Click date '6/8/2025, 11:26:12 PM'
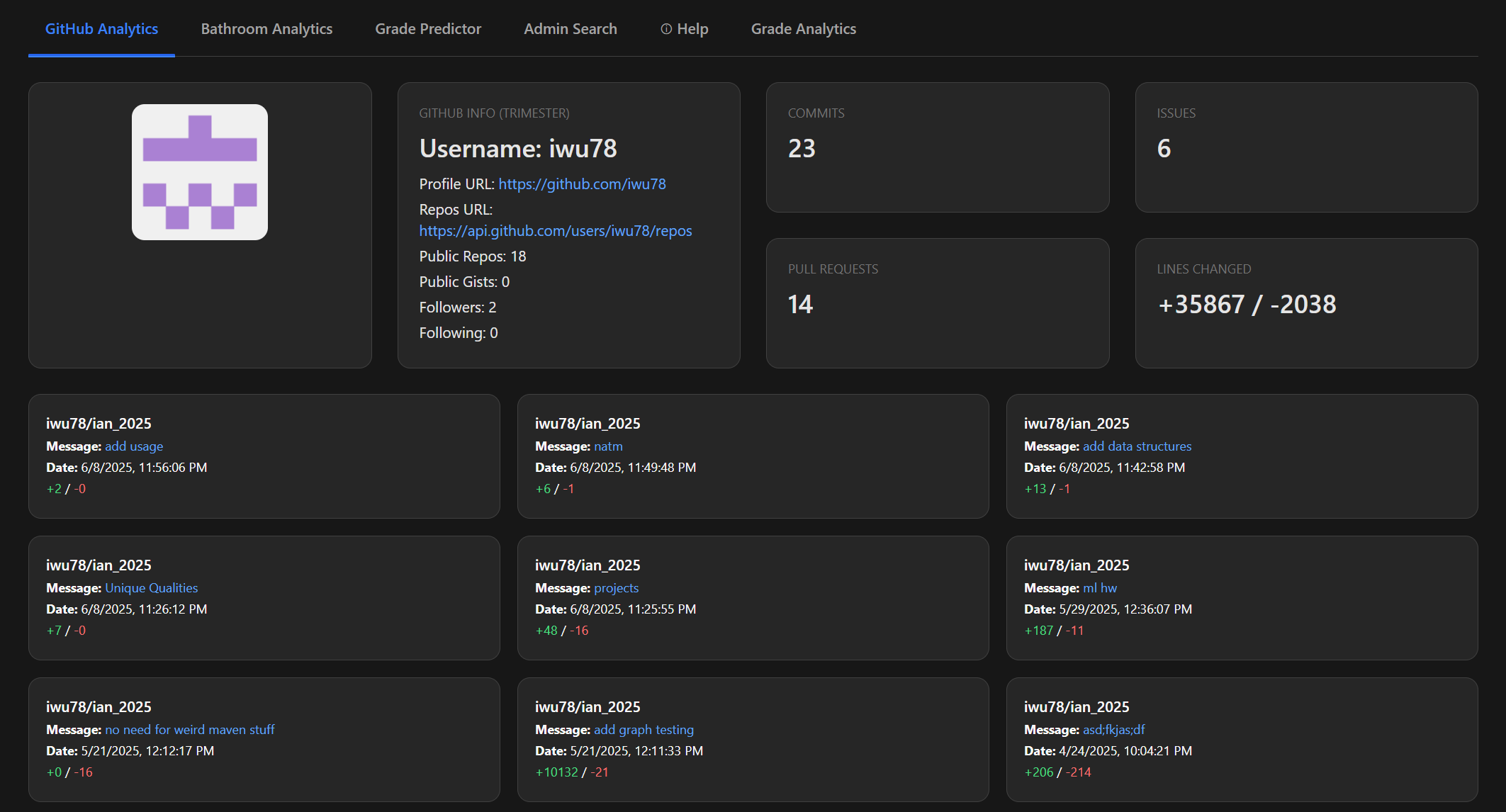 coord(144,609)
